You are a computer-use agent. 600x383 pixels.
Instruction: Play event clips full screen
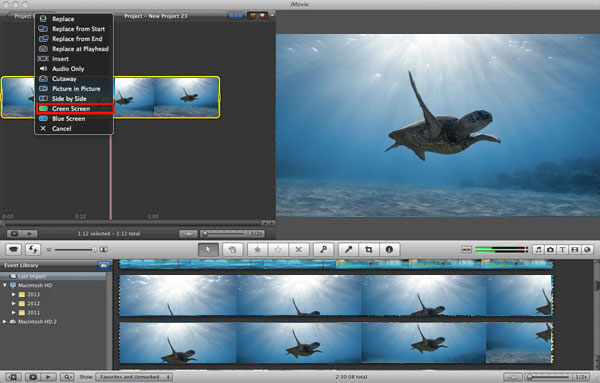[x=33, y=377]
